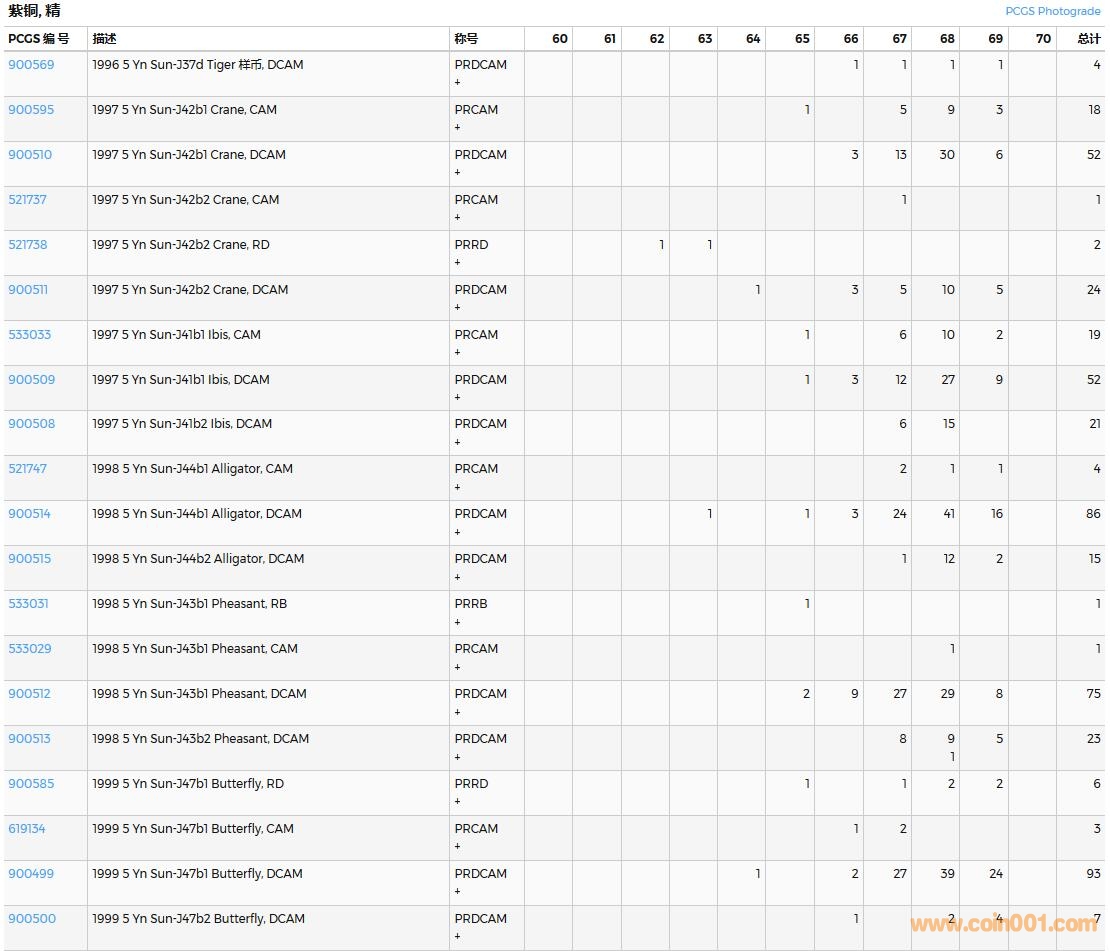Screen dimensions: 1110x951
Task: Click PCGS number 533031 link
Action: pyautogui.click(x=29, y=604)
